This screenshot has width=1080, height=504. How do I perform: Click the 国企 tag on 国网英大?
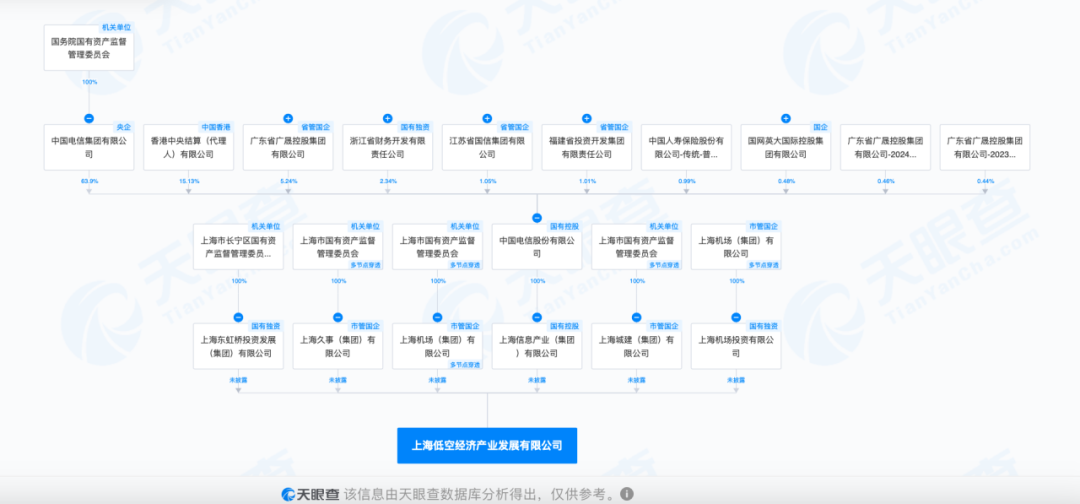coord(822,127)
